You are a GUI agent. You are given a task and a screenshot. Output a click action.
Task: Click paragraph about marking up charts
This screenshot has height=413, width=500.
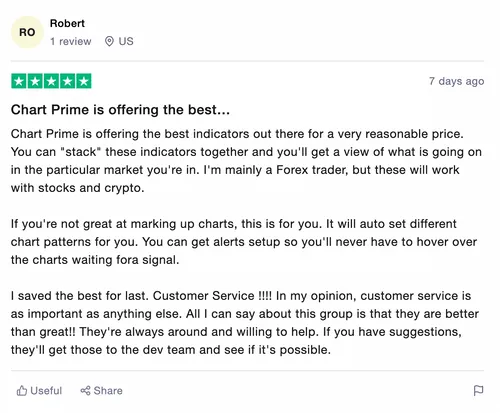point(244,242)
